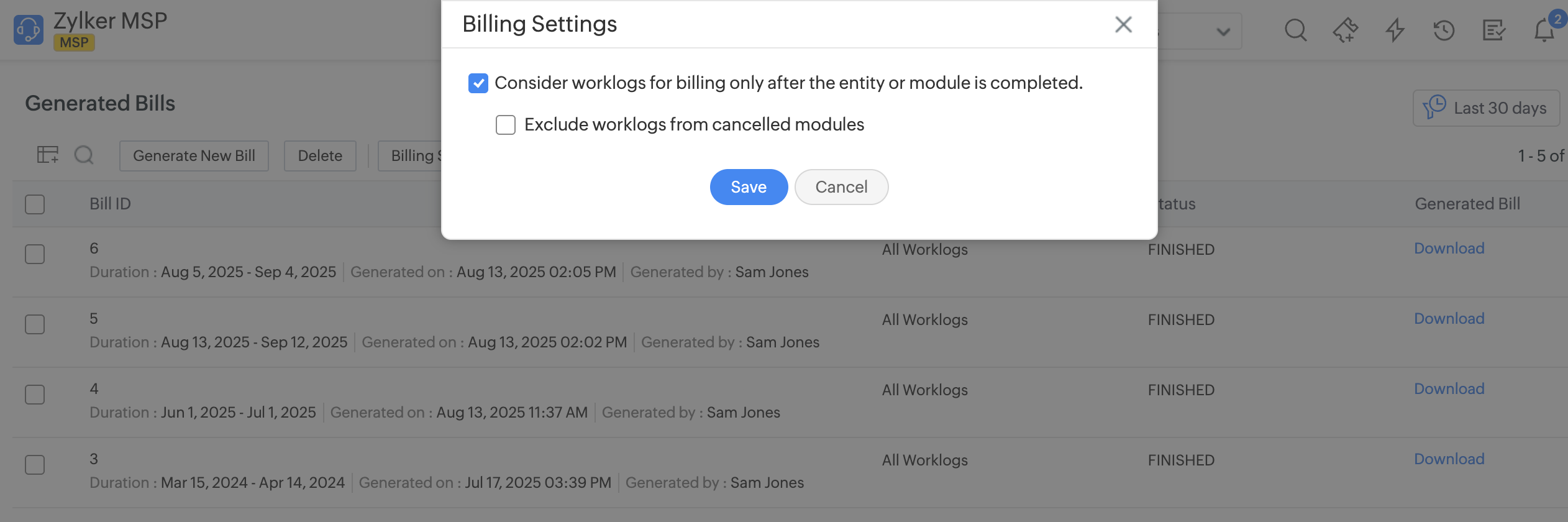Screen dimensions: 1568x522
Task: Click the notes checklist icon in header
Action: point(1494,30)
